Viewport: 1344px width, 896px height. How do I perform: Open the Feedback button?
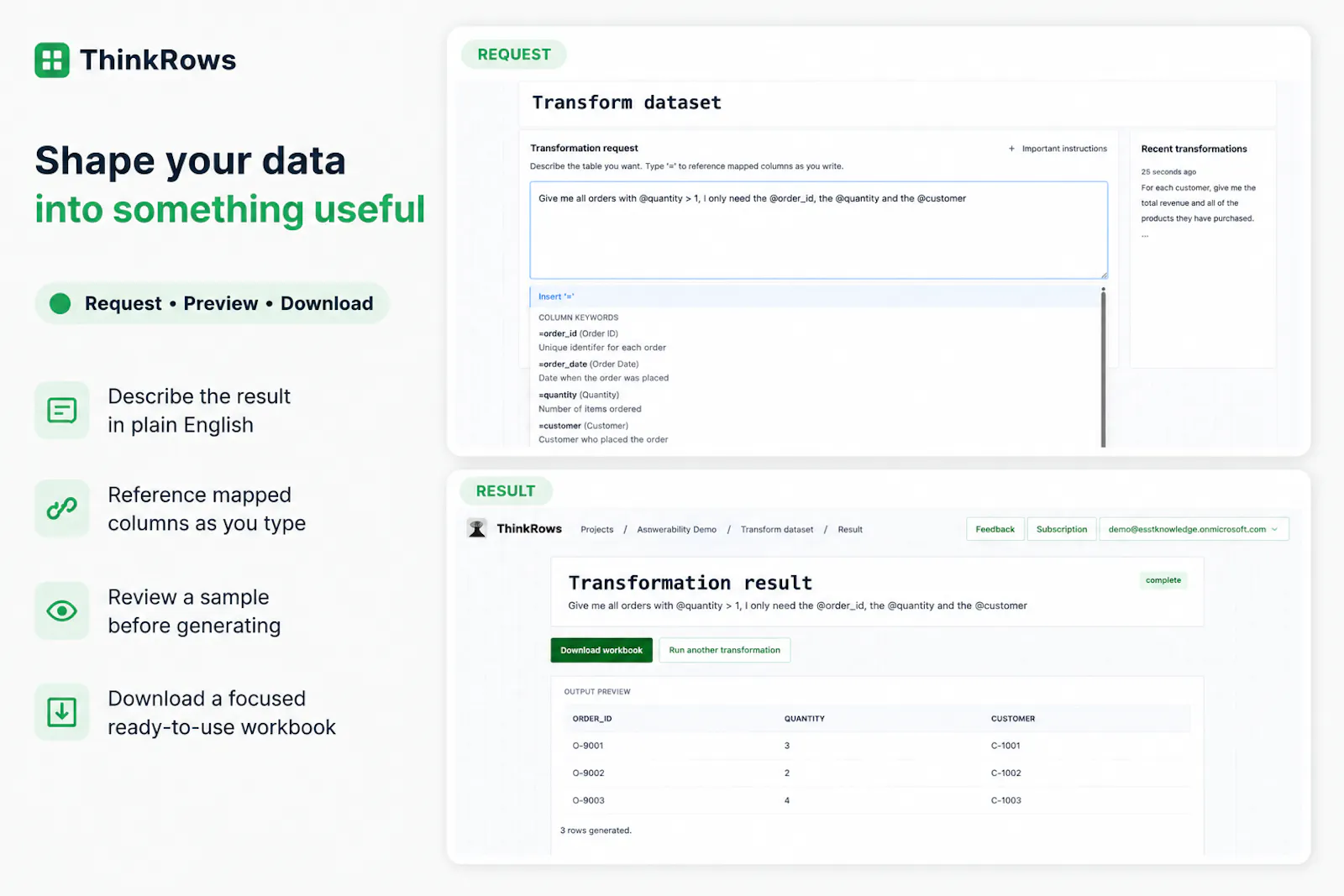coord(995,529)
